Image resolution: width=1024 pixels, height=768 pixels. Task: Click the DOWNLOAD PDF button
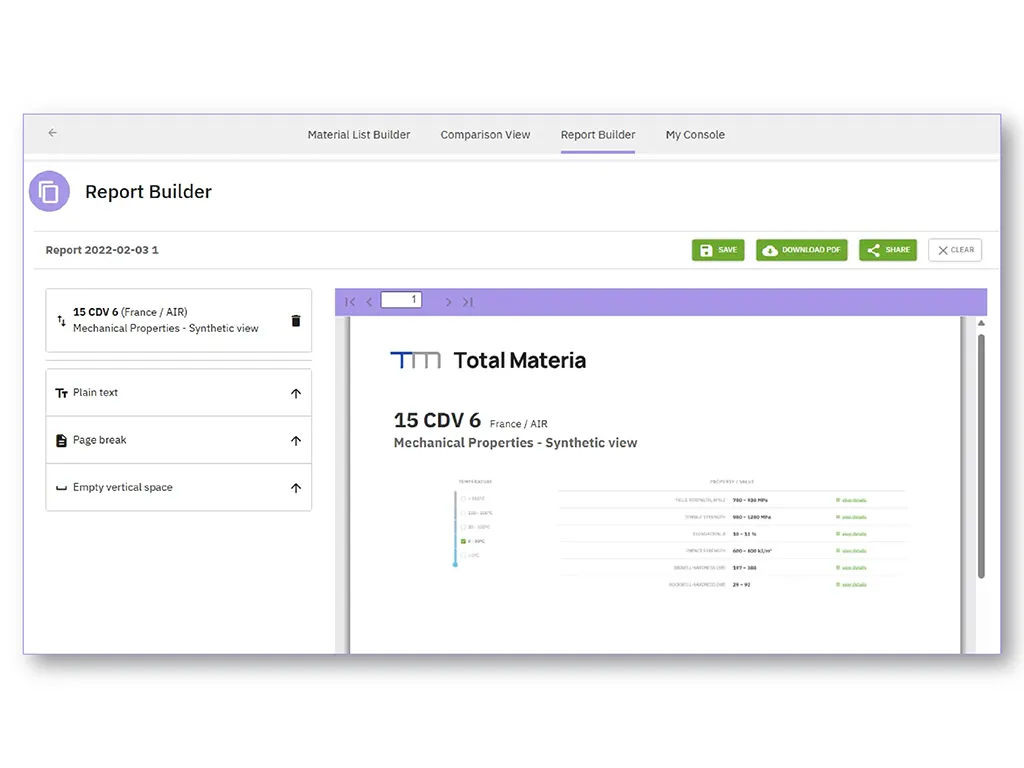801,249
